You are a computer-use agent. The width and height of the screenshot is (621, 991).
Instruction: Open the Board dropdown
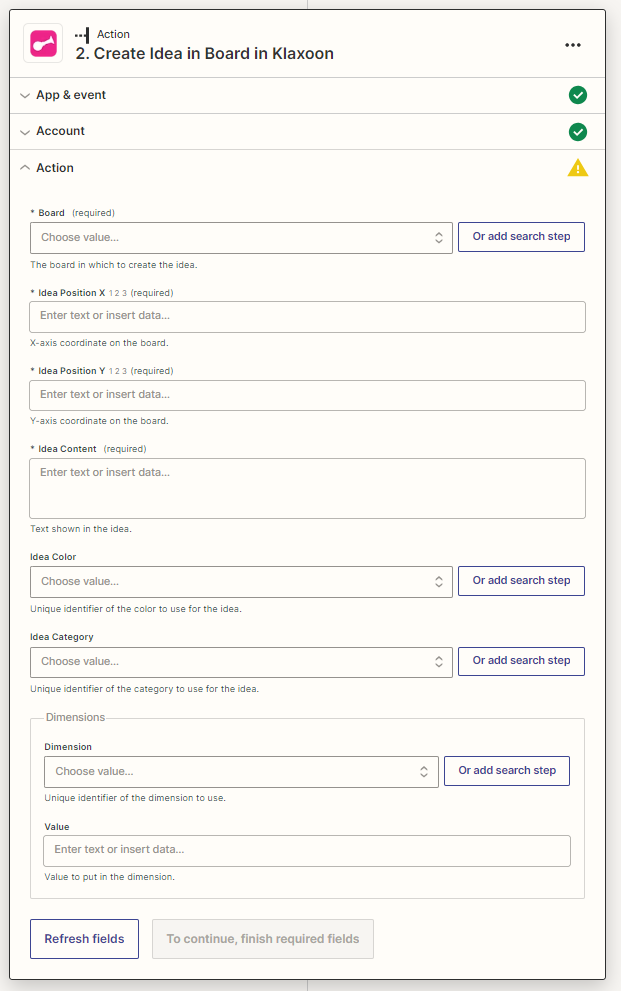[x=241, y=238]
